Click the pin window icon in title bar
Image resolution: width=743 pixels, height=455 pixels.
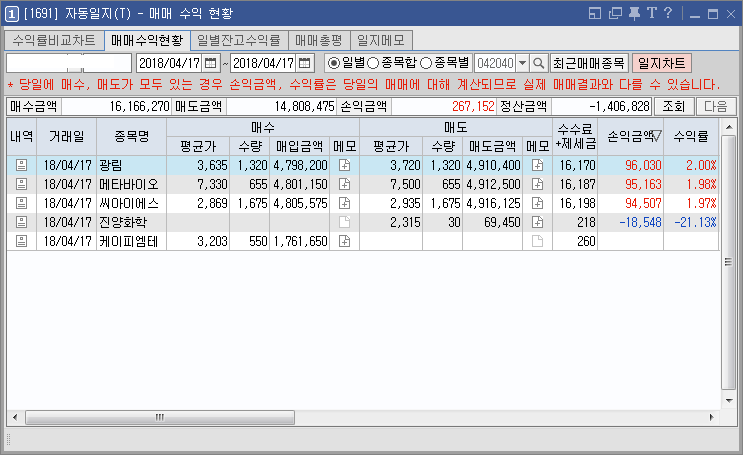tap(634, 13)
